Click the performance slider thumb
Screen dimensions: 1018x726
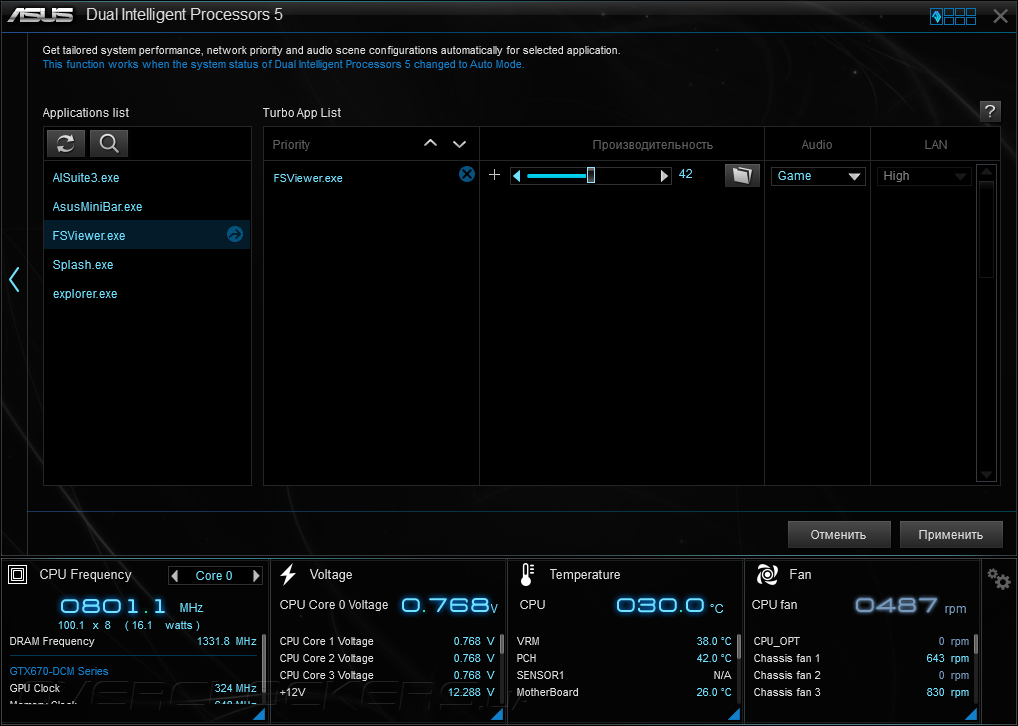[591, 175]
